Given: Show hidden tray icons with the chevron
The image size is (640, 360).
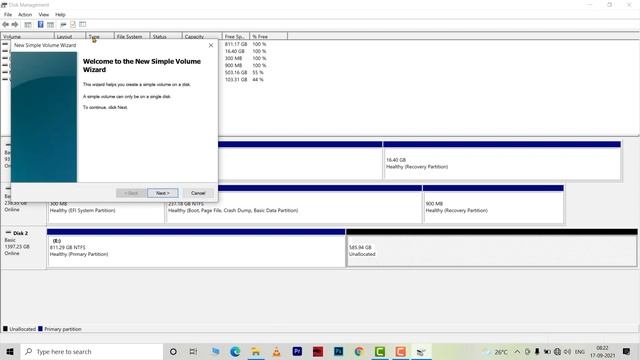Looking at the screenshot, I should (x=517, y=351).
